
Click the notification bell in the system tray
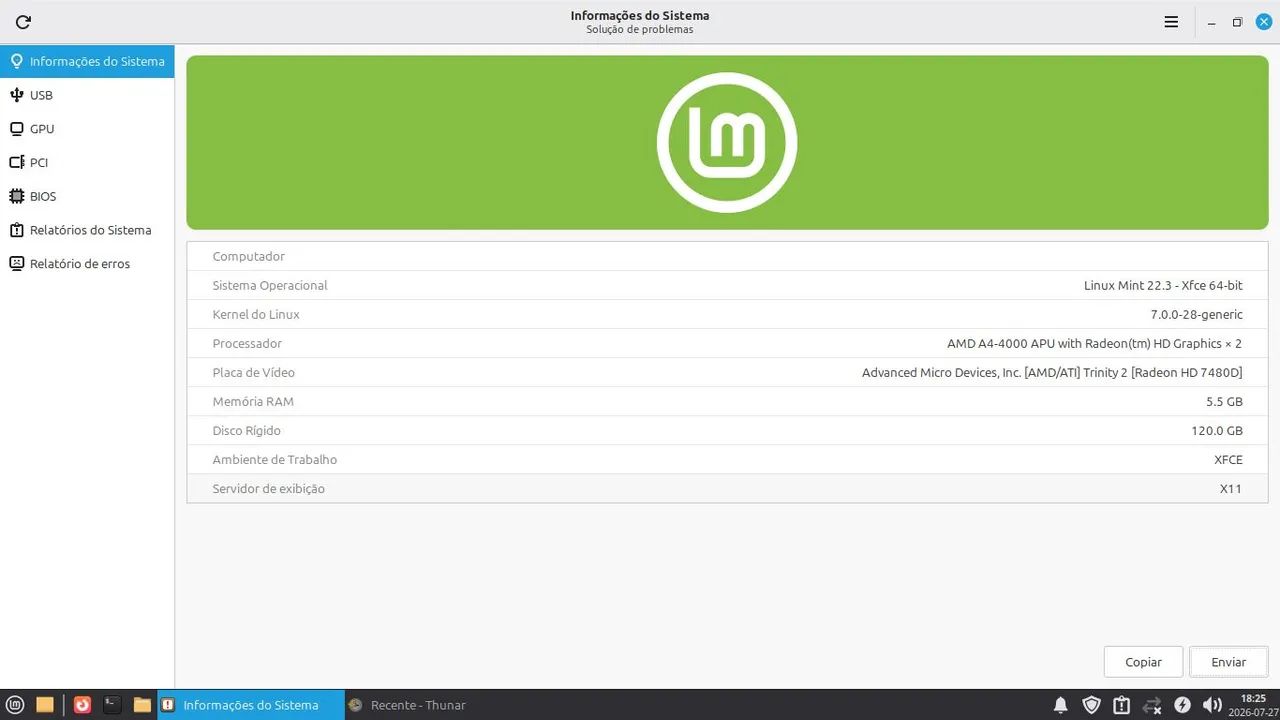[x=1061, y=705]
